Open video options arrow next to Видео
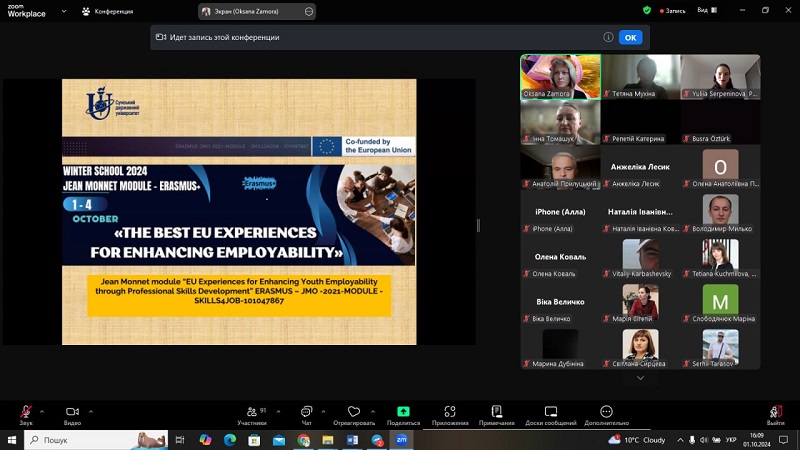This screenshot has width=800, height=450. (x=91, y=411)
